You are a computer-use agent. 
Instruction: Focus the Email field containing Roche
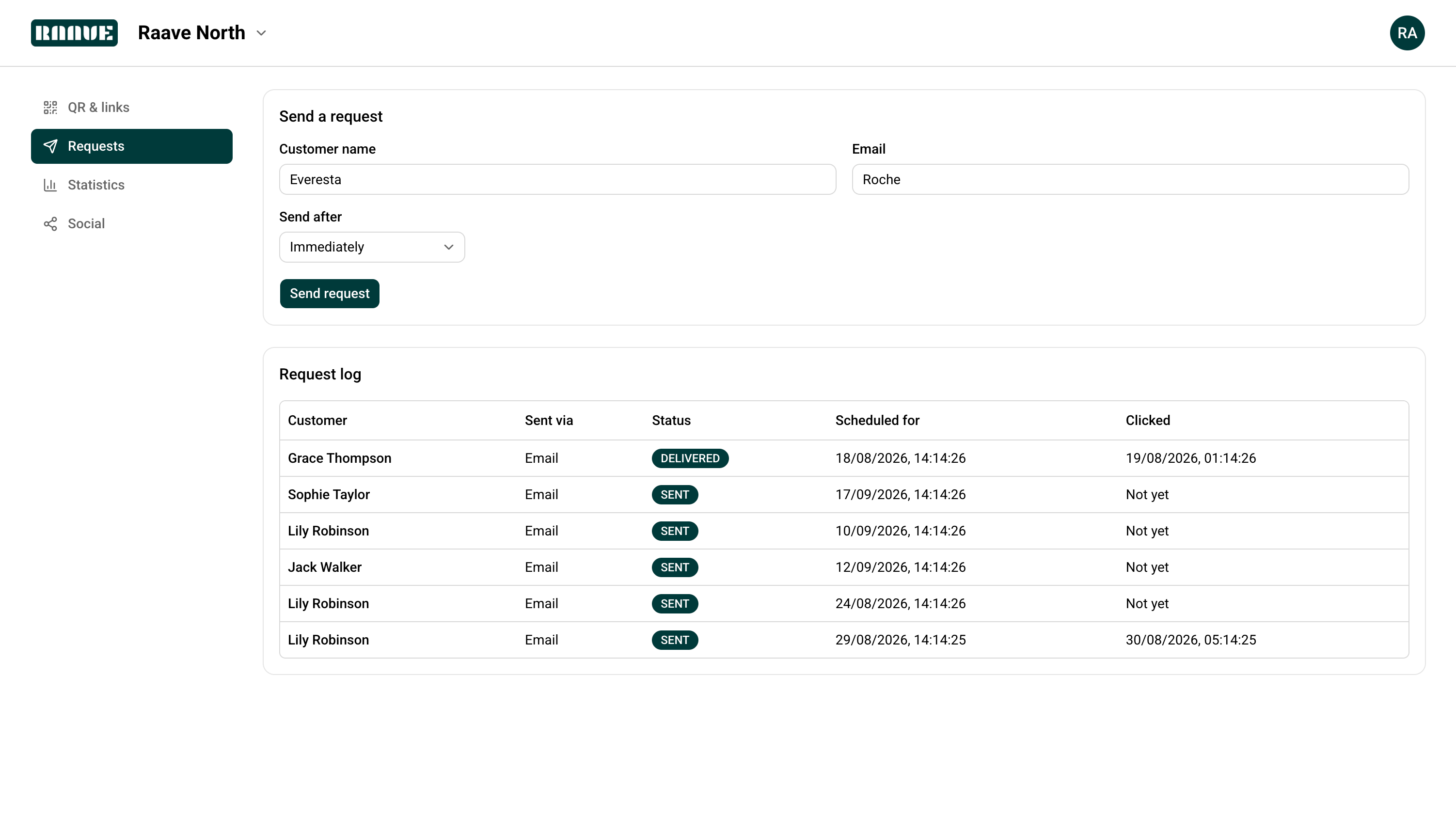(x=1130, y=180)
